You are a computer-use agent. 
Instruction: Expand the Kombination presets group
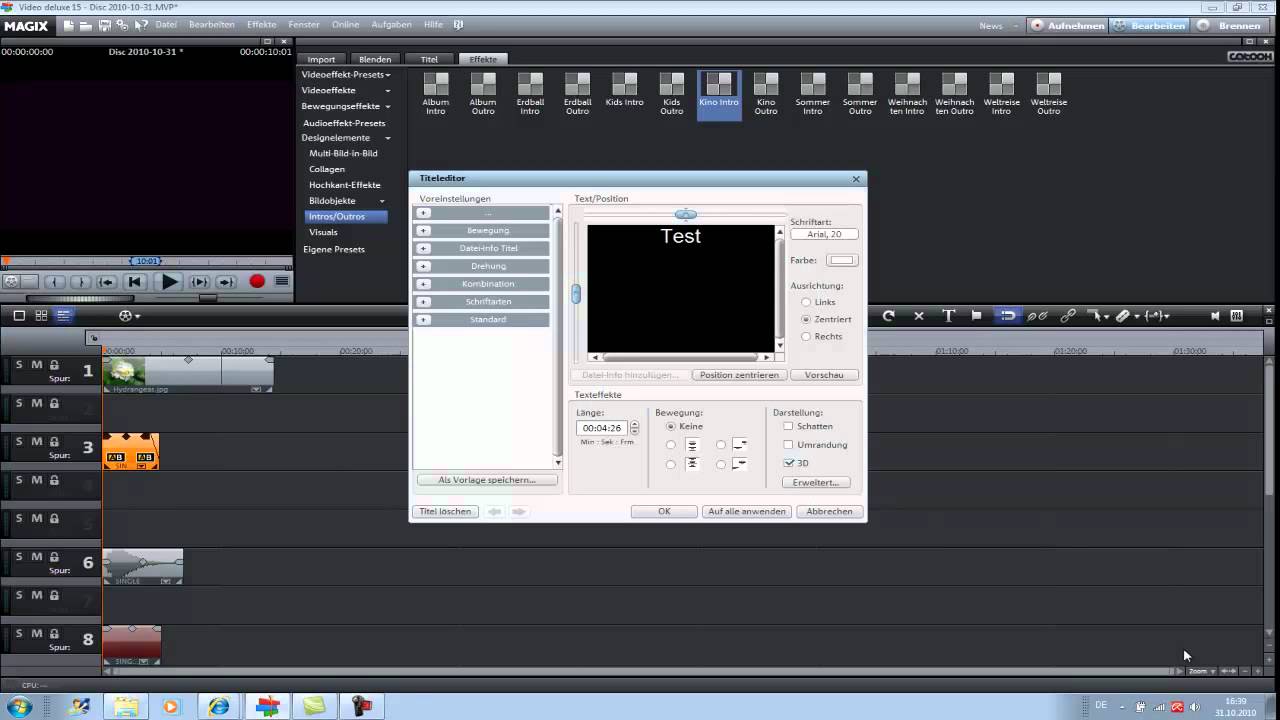[x=424, y=284]
